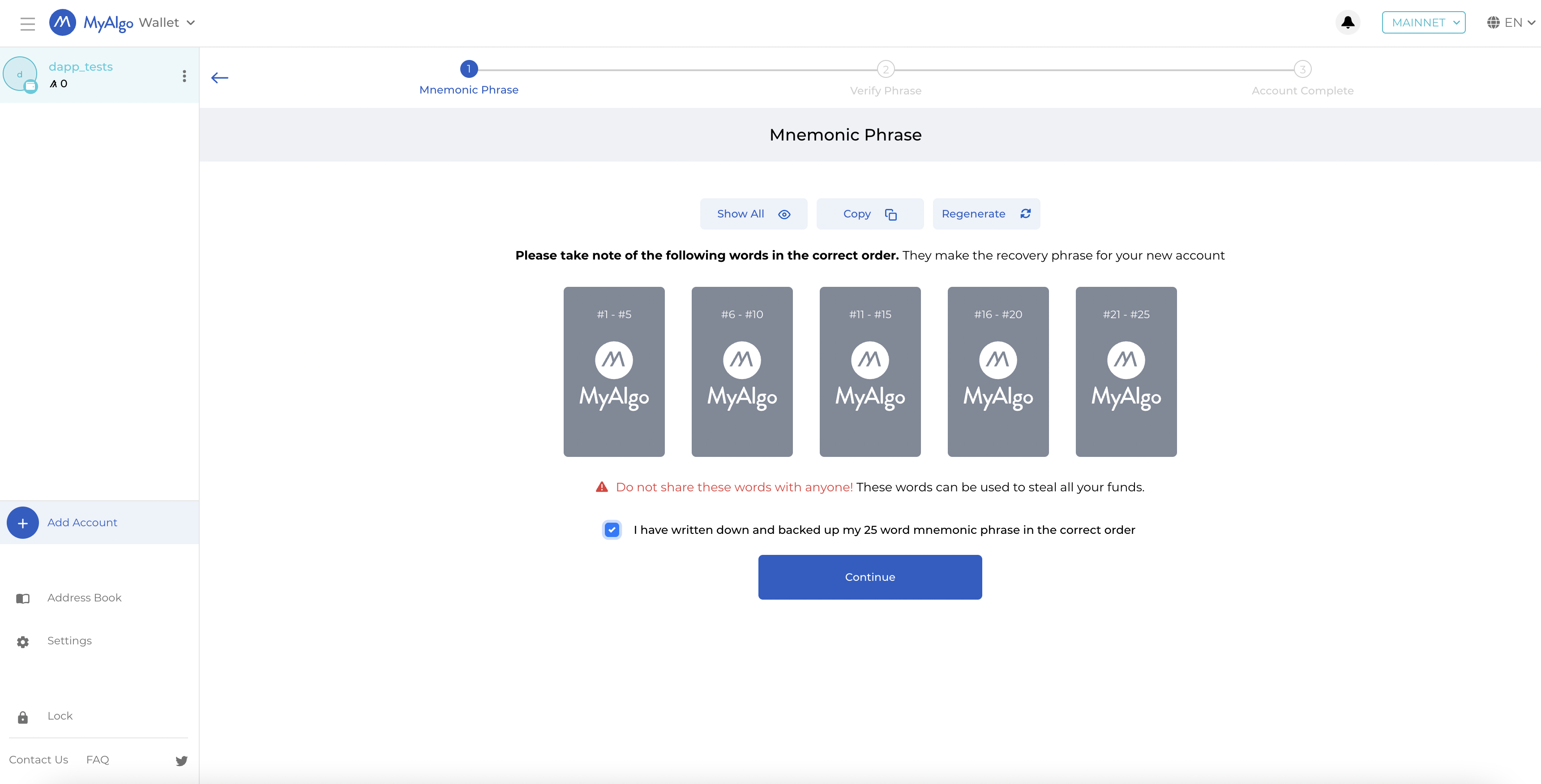Select step 2 Verify Phrase
1541x784 pixels.
886,78
